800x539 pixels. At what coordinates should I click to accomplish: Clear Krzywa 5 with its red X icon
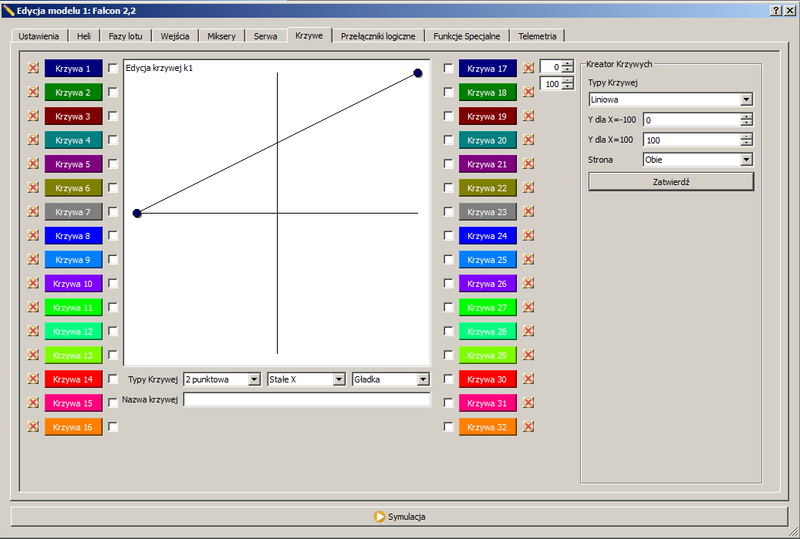33,163
